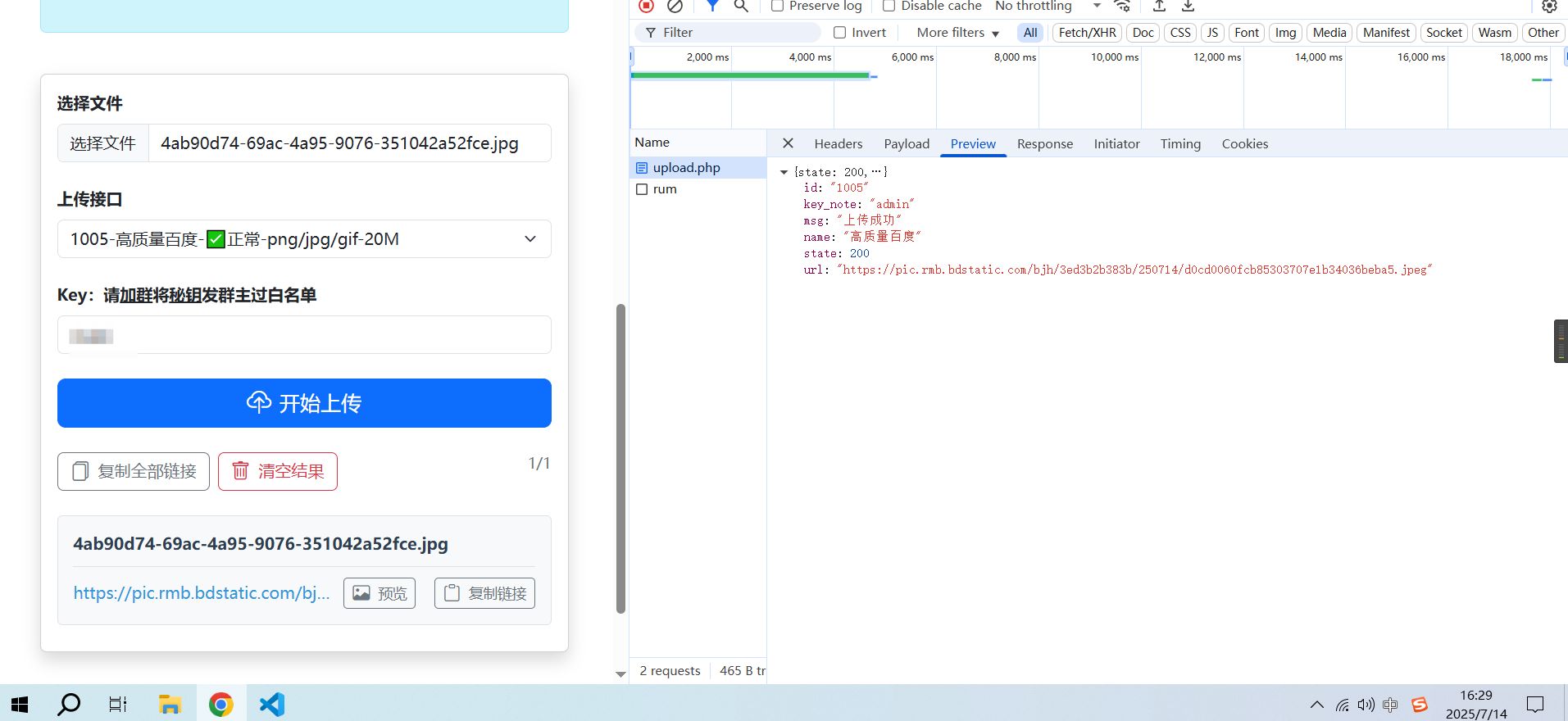This screenshot has height=721, width=1568.
Task: Click the red 清空结果 clear button
Action: pos(278,471)
